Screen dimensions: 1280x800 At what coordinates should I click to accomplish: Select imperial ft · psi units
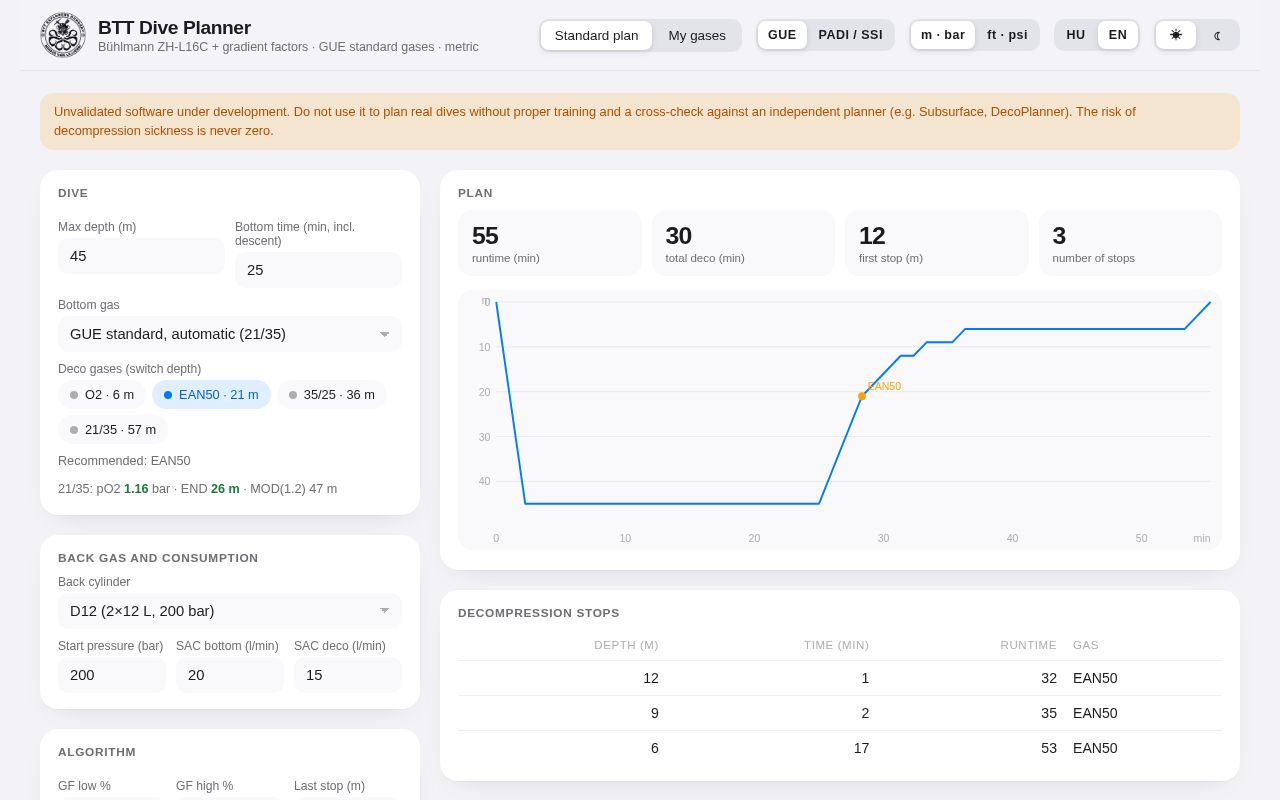click(x=1007, y=35)
